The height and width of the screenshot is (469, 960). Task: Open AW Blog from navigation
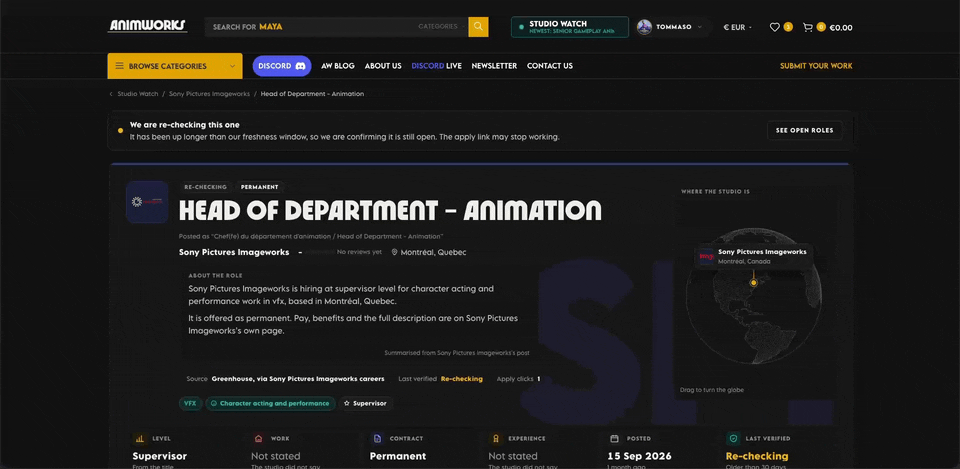tap(338, 66)
